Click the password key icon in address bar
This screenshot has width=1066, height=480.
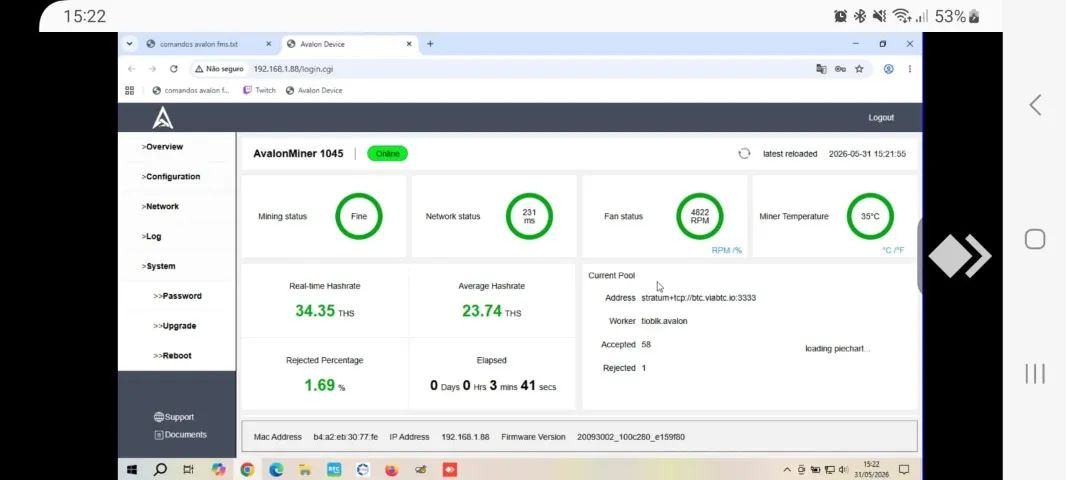click(840, 69)
